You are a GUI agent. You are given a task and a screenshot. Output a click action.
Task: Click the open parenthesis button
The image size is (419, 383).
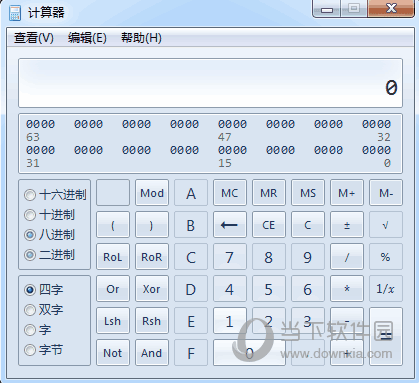click(113, 225)
